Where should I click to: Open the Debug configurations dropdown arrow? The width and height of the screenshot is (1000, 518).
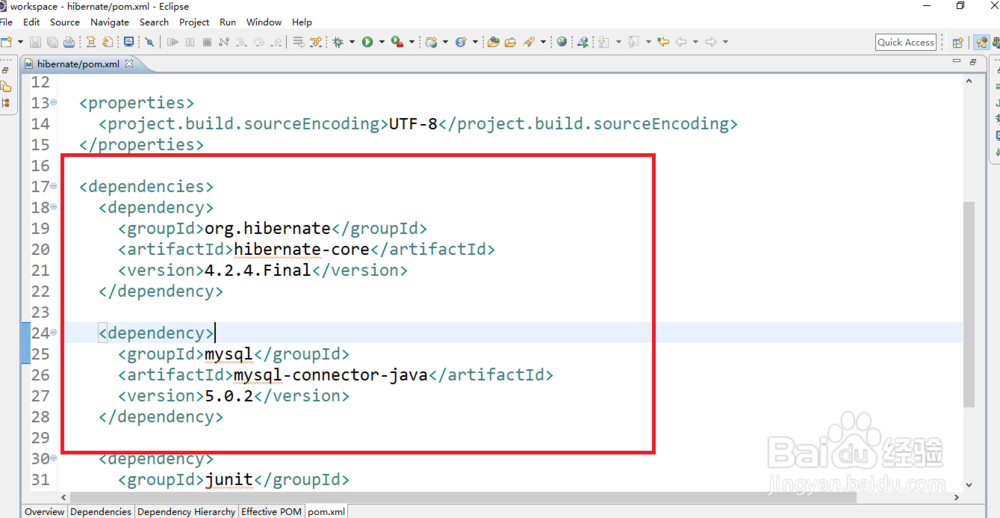[351, 42]
